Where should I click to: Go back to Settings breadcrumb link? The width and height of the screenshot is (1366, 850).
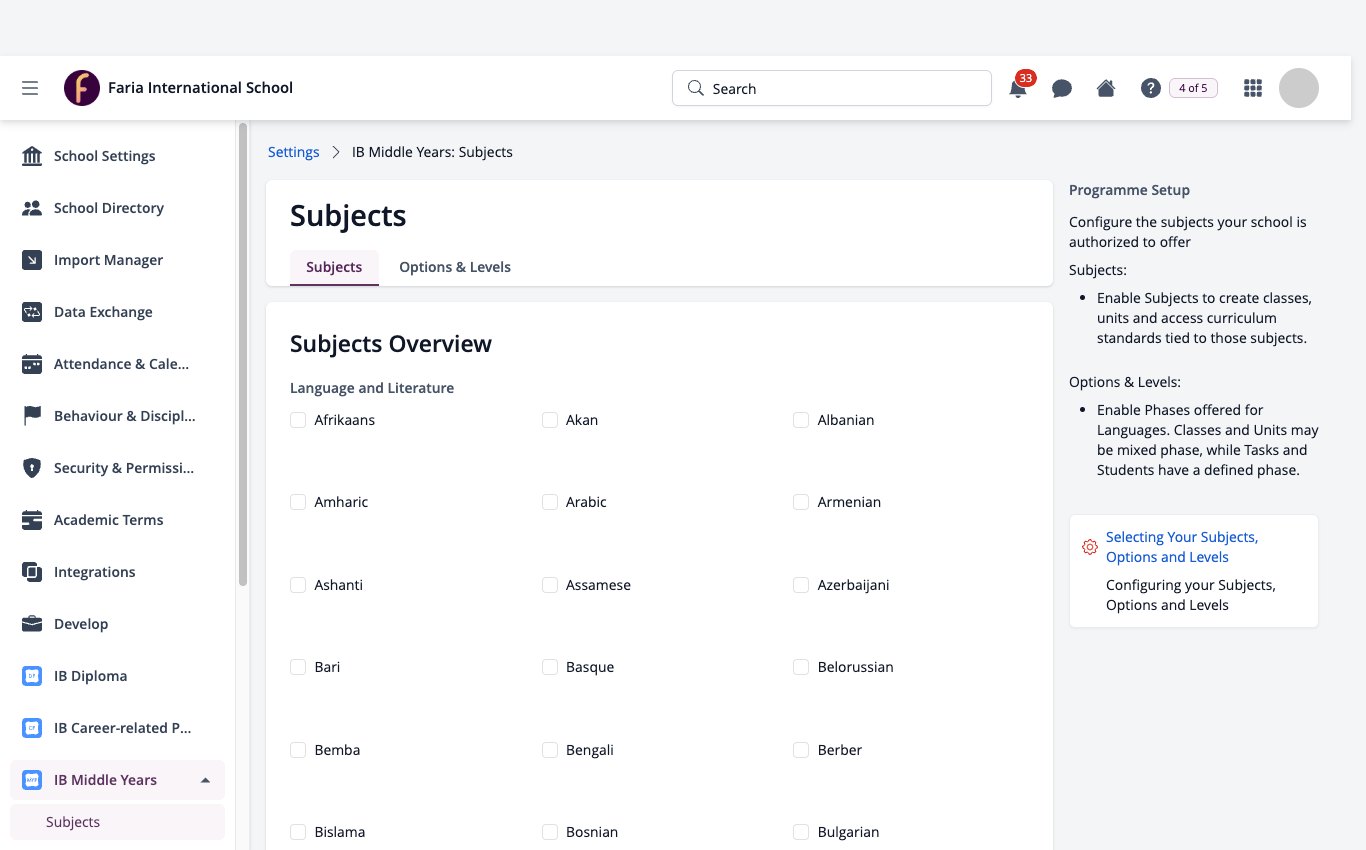coord(293,152)
